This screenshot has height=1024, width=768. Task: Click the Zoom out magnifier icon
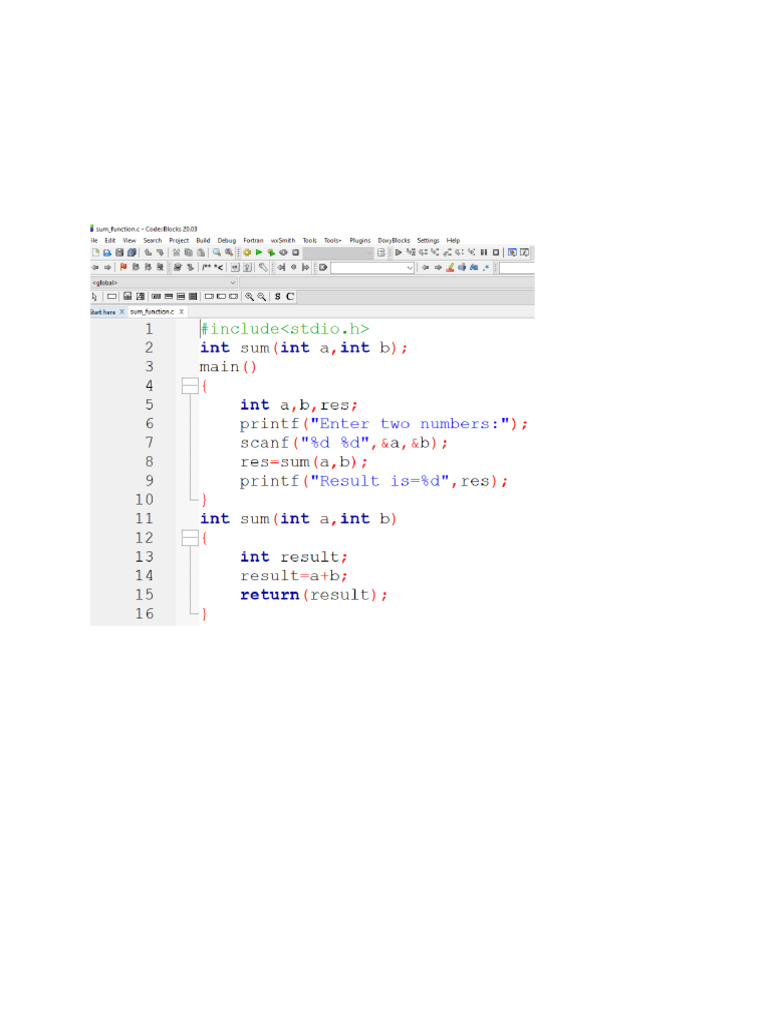pyautogui.click(x=261, y=296)
